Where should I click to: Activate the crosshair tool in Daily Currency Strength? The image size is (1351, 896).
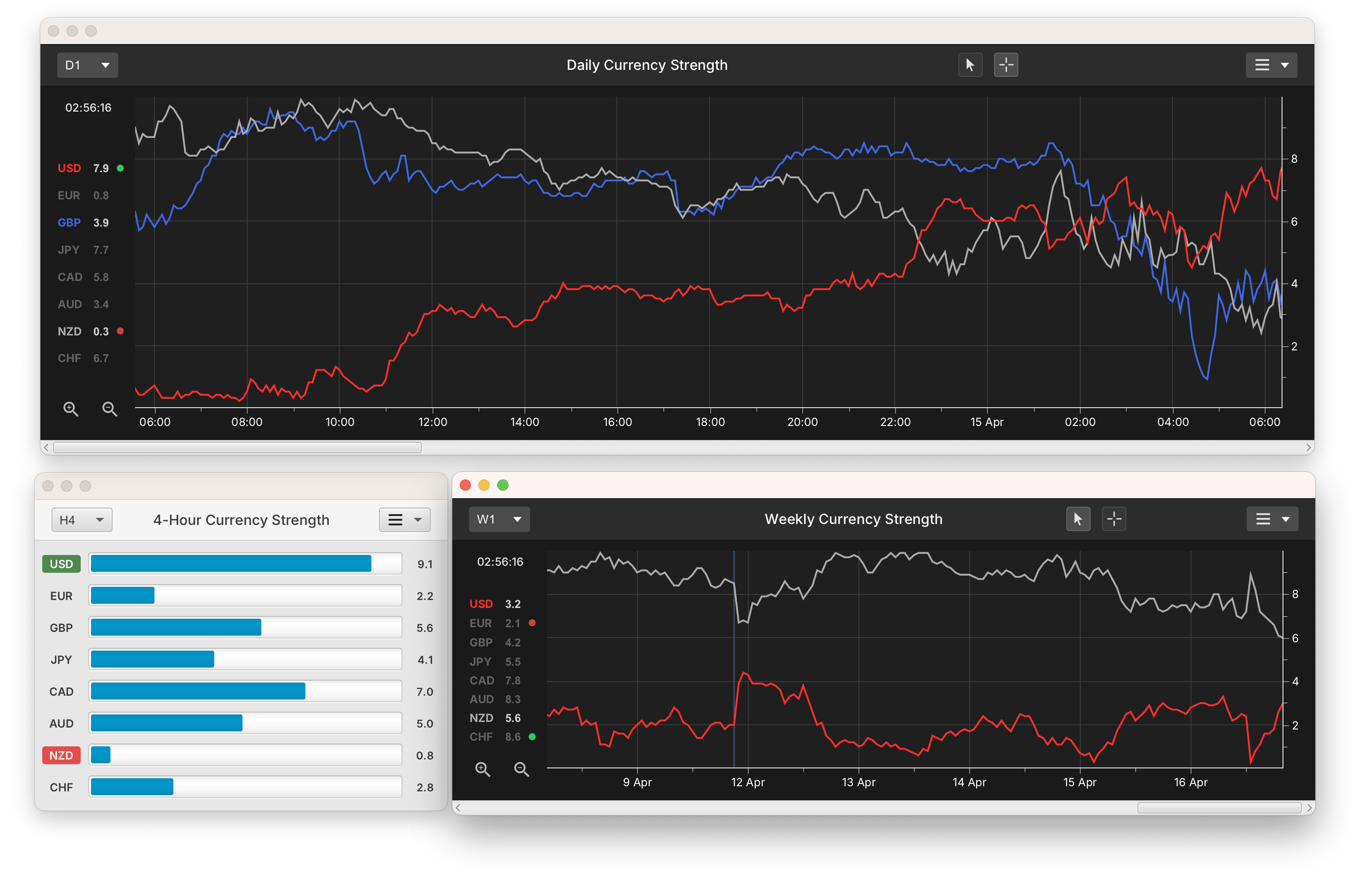1005,65
